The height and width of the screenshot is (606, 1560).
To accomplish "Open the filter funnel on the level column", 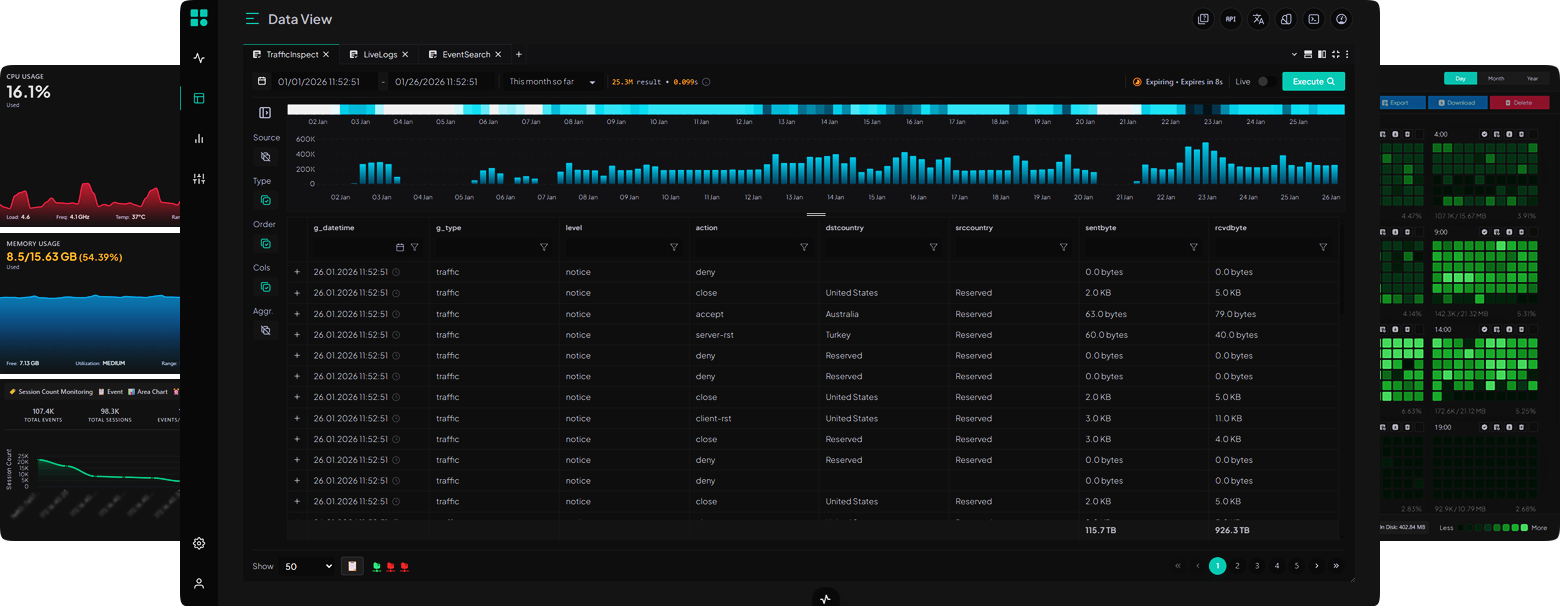I will pos(674,246).
